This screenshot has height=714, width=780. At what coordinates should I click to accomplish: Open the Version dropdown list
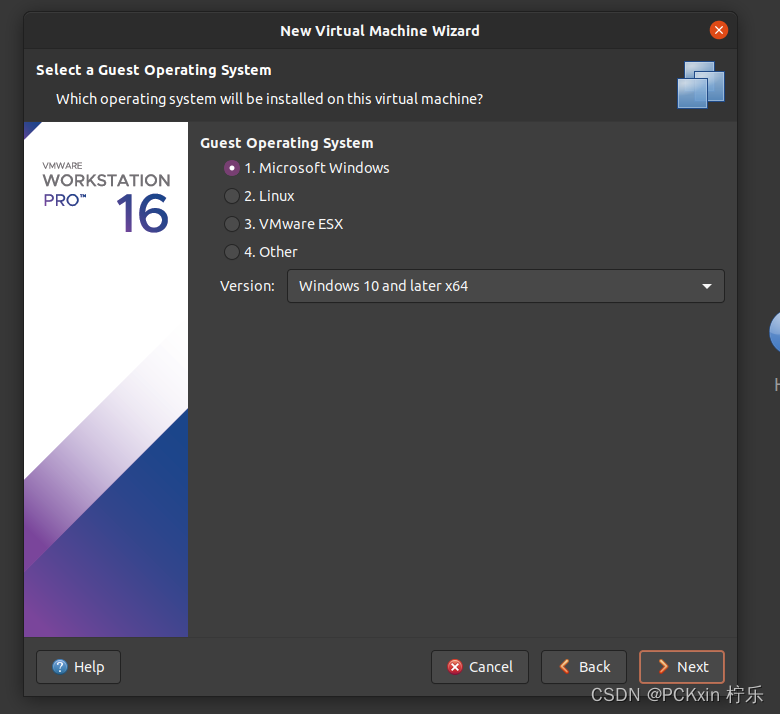(x=505, y=286)
